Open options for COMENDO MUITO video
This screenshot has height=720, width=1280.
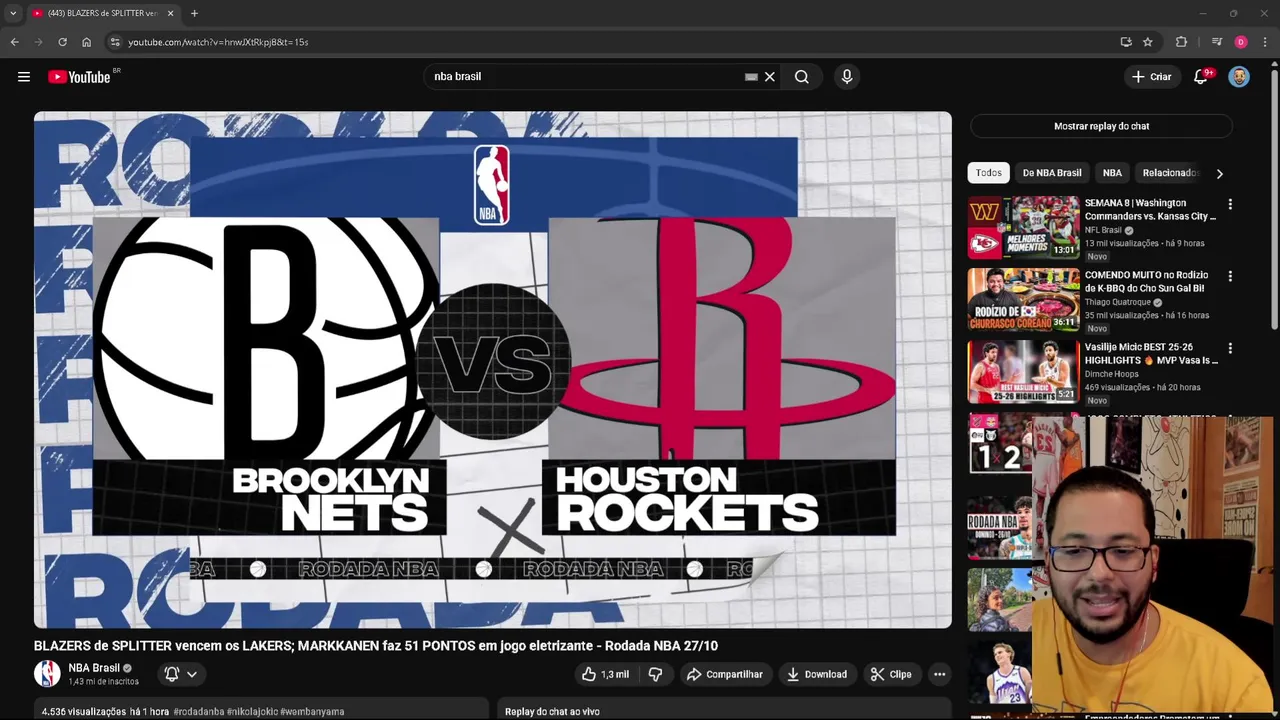[1230, 276]
